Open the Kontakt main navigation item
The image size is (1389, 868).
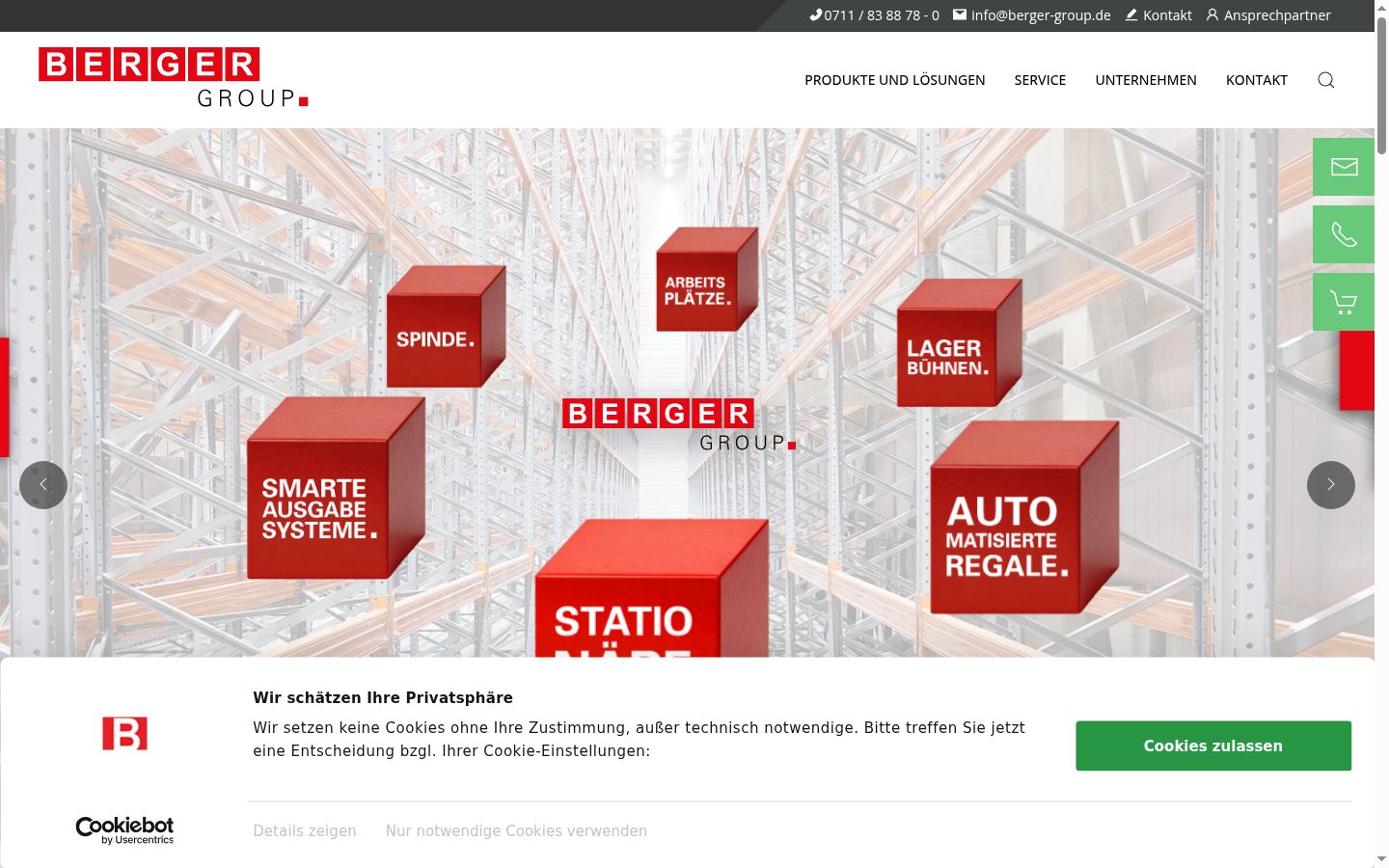(1257, 80)
